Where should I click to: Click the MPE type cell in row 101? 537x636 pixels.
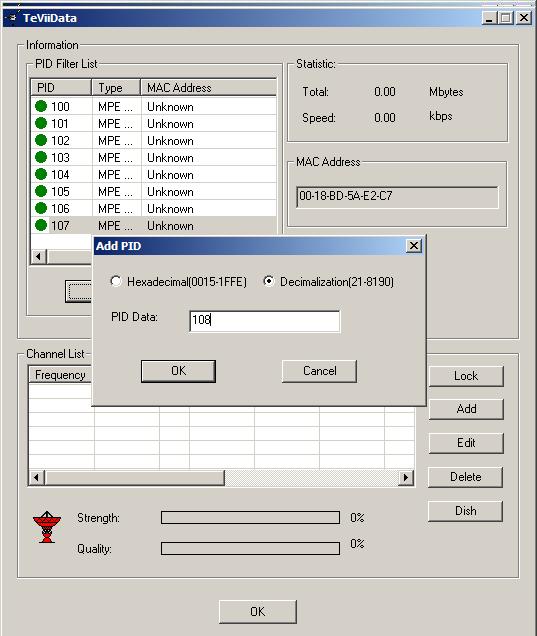(115, 124)
